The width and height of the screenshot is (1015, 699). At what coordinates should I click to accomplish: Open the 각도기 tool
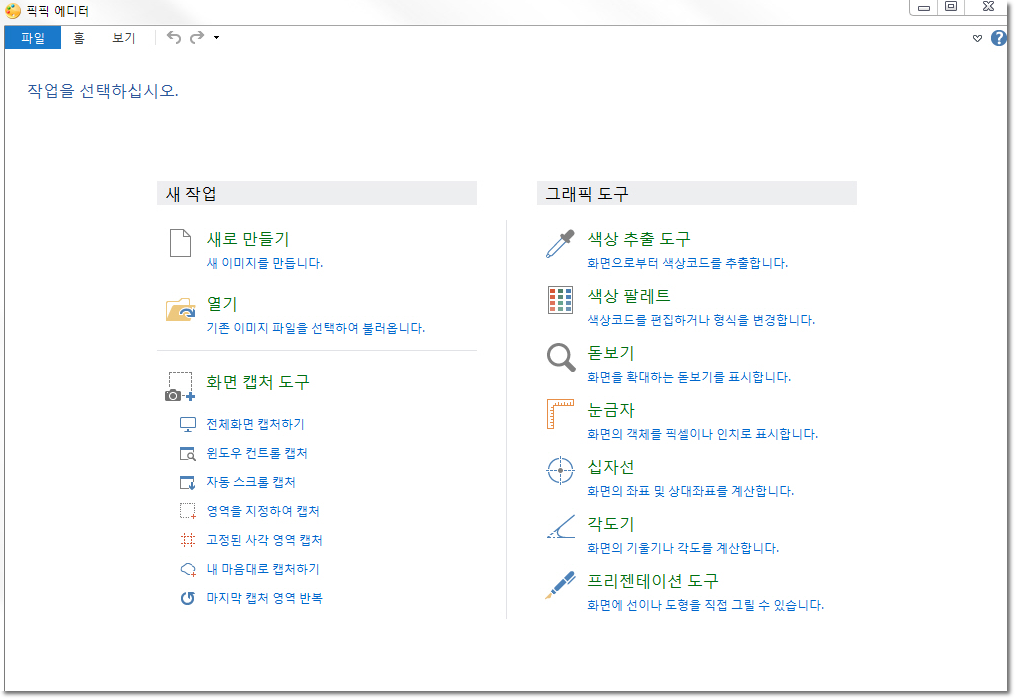[610, 524]
